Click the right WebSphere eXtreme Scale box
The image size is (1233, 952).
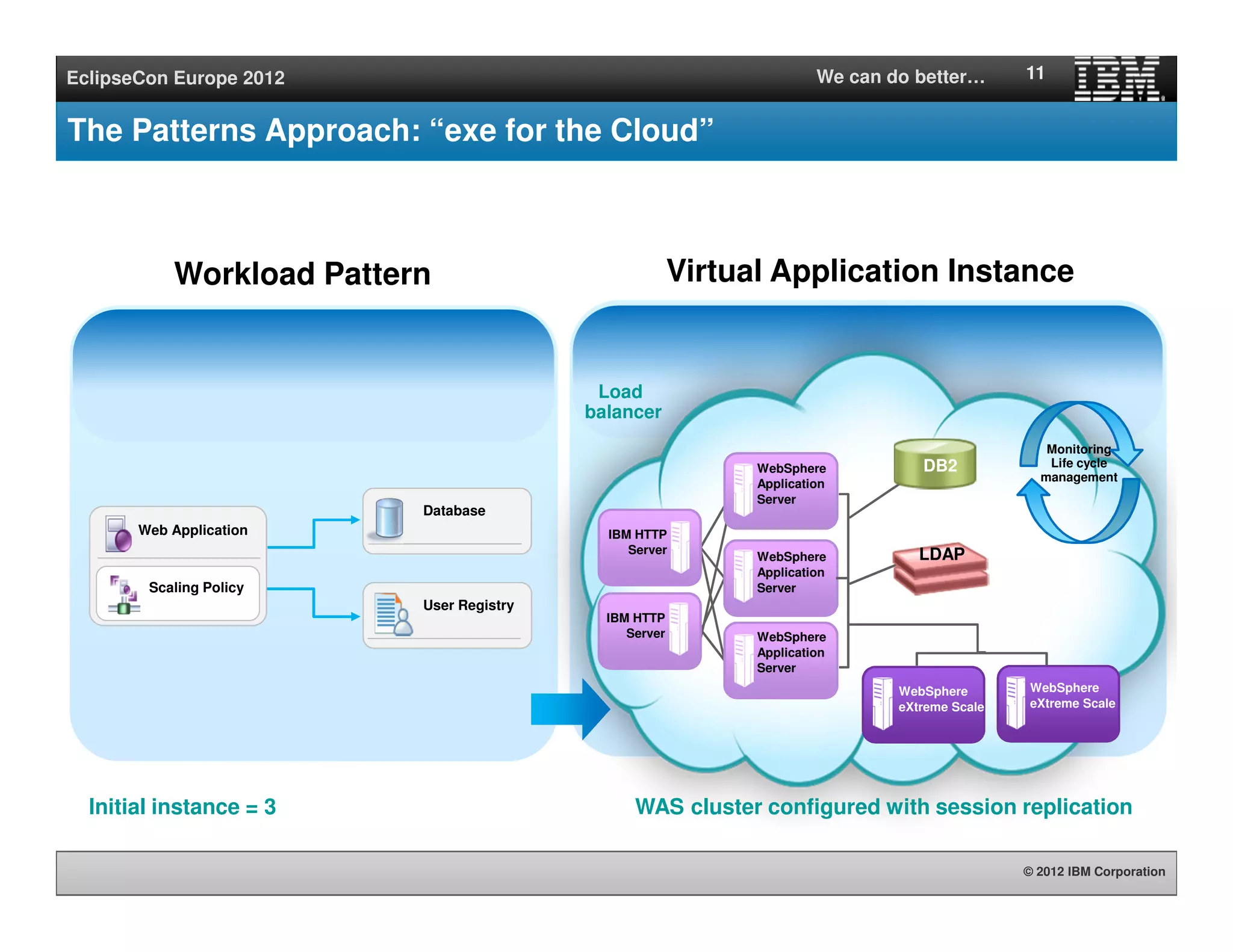[x=1058, y=703]
